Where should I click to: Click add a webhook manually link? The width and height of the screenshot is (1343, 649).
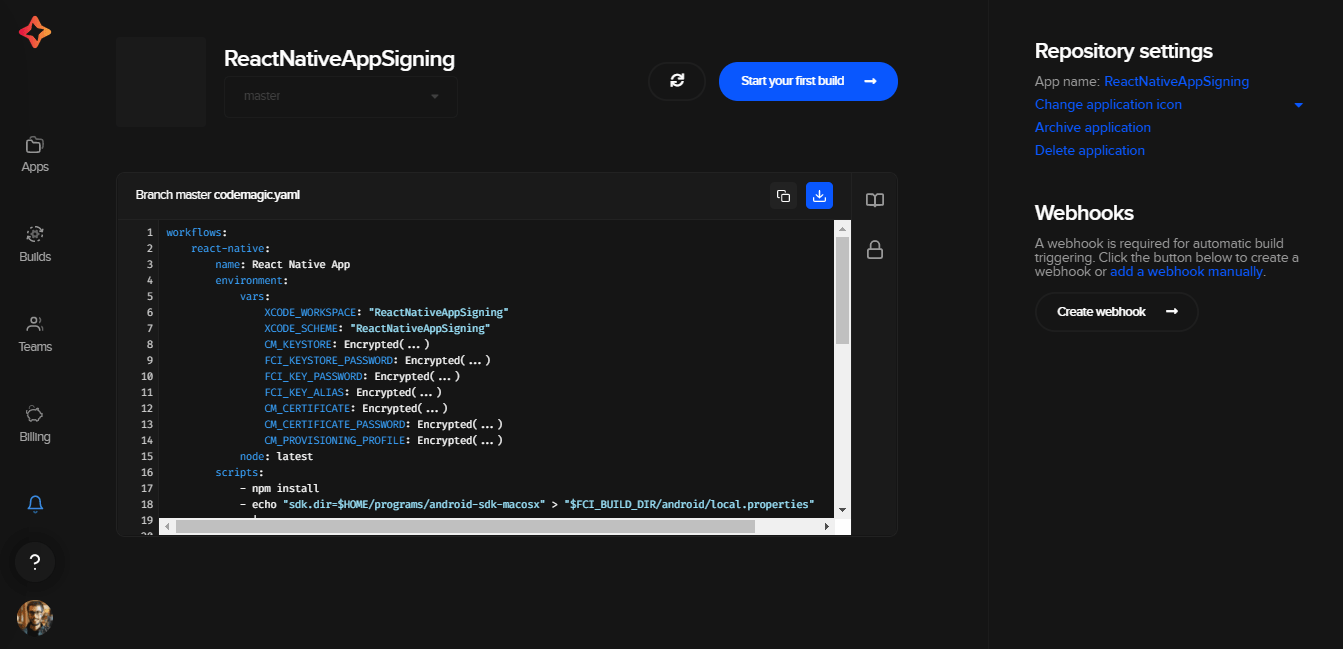pos(1186,271)
